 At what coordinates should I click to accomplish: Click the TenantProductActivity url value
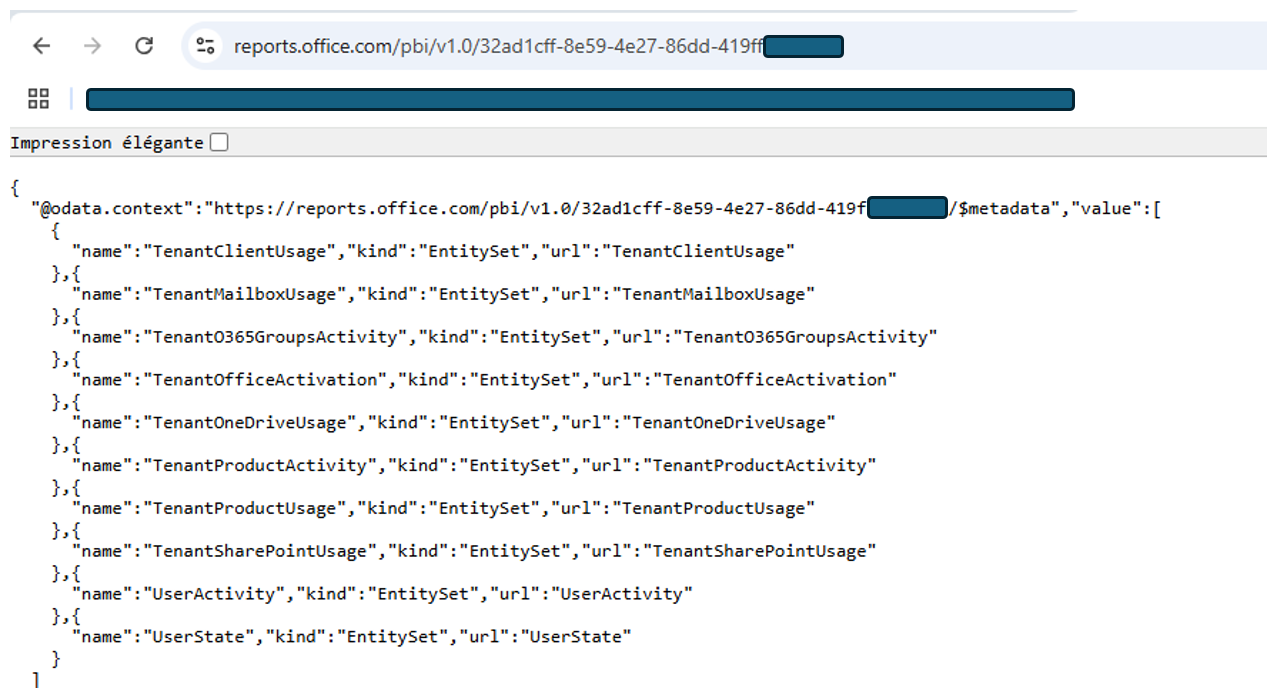[x=759, y=466]
